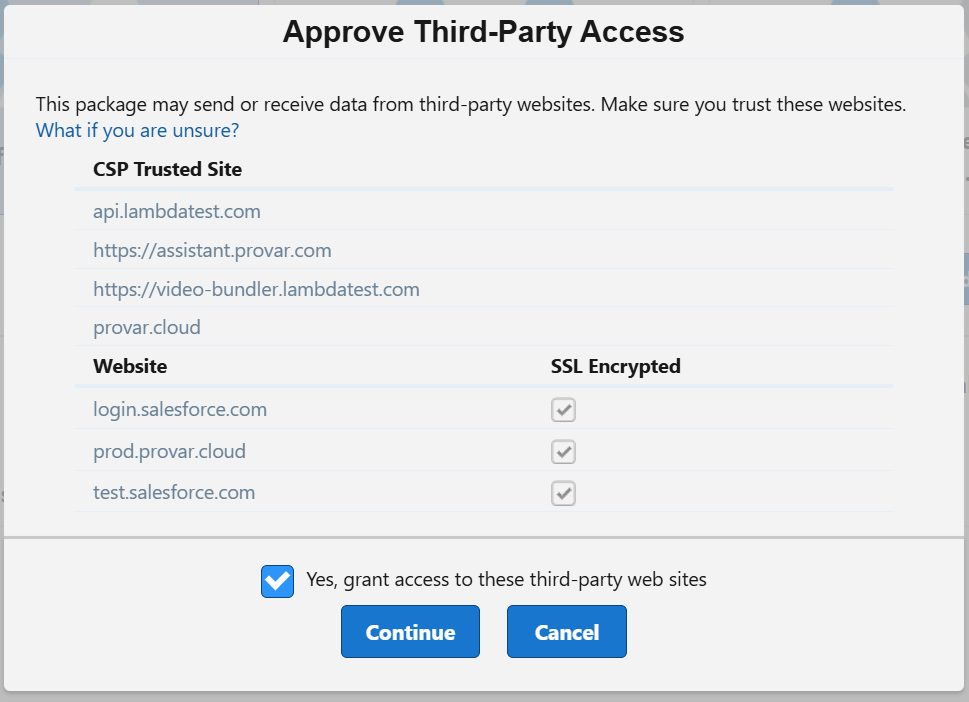Image resolution: width=969 pixels, height=702 pixels.
Task: Click the Approve Third-Party Access title
Action: click(483, 32)
